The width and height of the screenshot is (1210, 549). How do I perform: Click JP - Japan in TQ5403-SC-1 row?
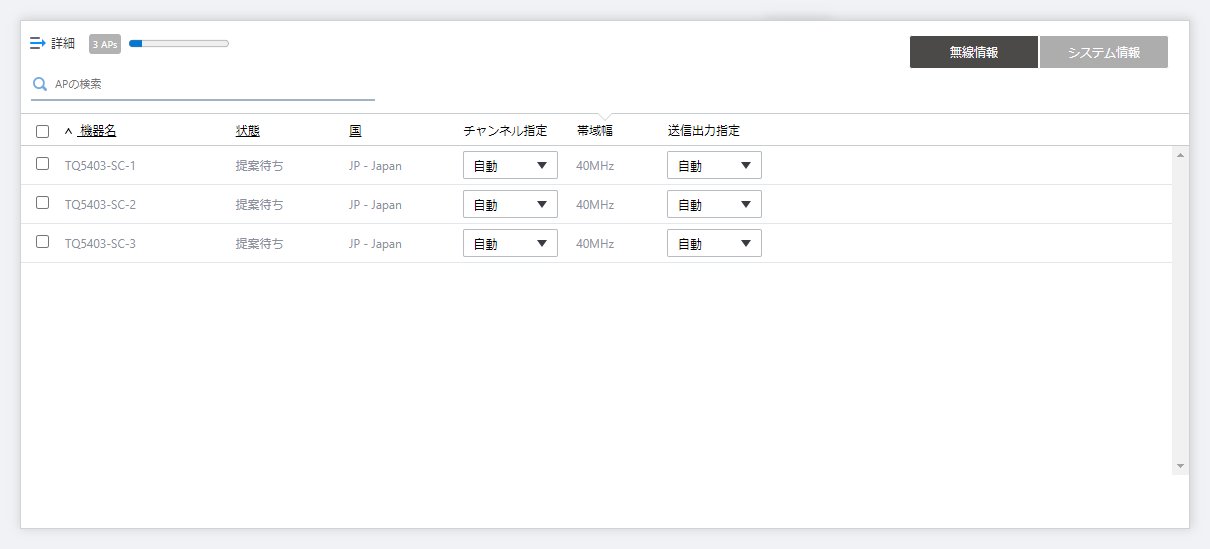click(375, 165)
